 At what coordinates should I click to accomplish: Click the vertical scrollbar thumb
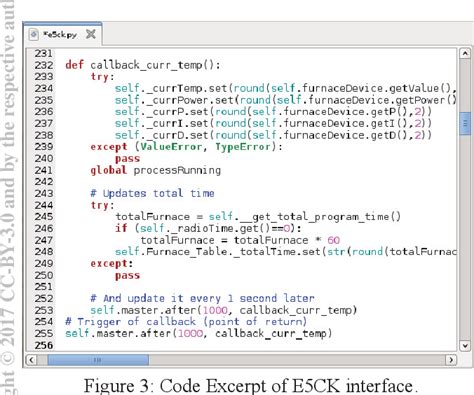click(465, 124)
